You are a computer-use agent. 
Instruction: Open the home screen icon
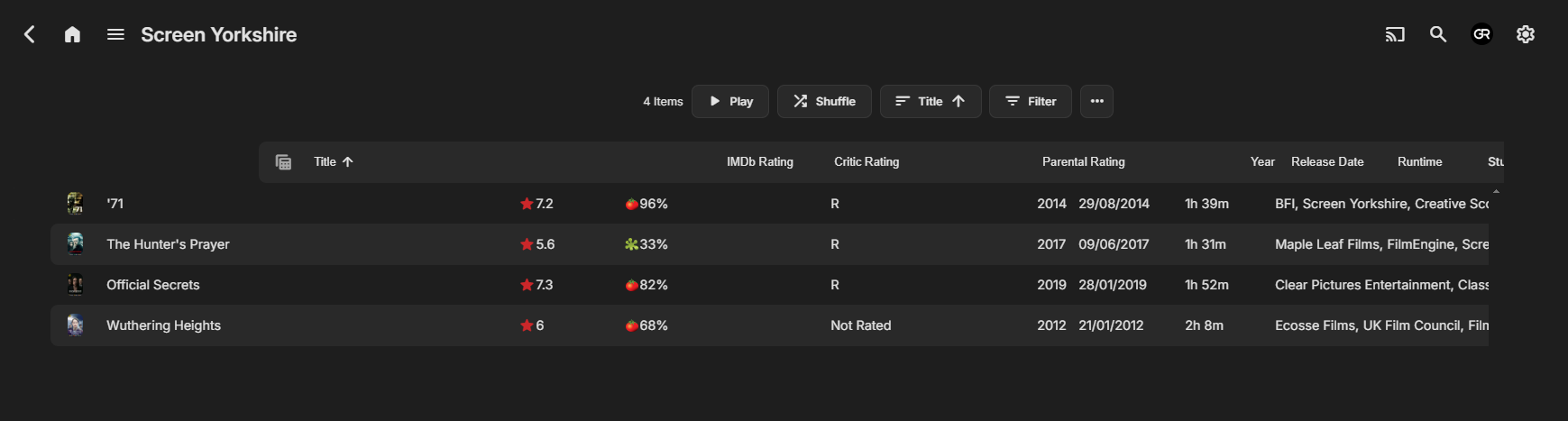(x=73, y=34)
